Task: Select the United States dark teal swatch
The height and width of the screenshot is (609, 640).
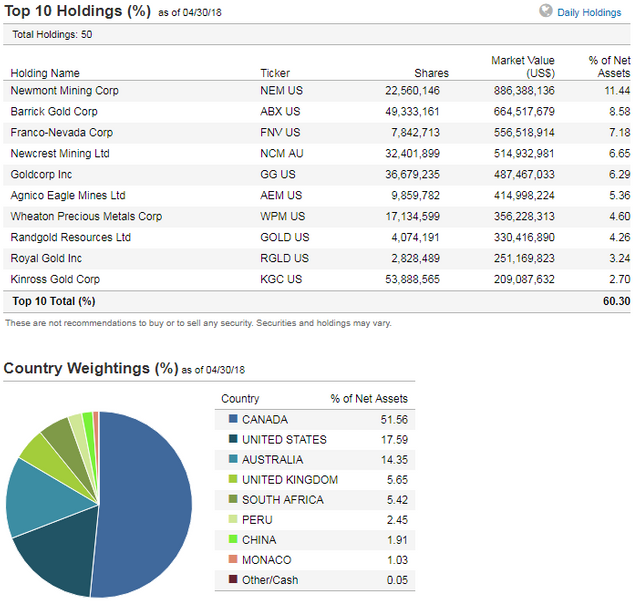Action: click(233, 439)
